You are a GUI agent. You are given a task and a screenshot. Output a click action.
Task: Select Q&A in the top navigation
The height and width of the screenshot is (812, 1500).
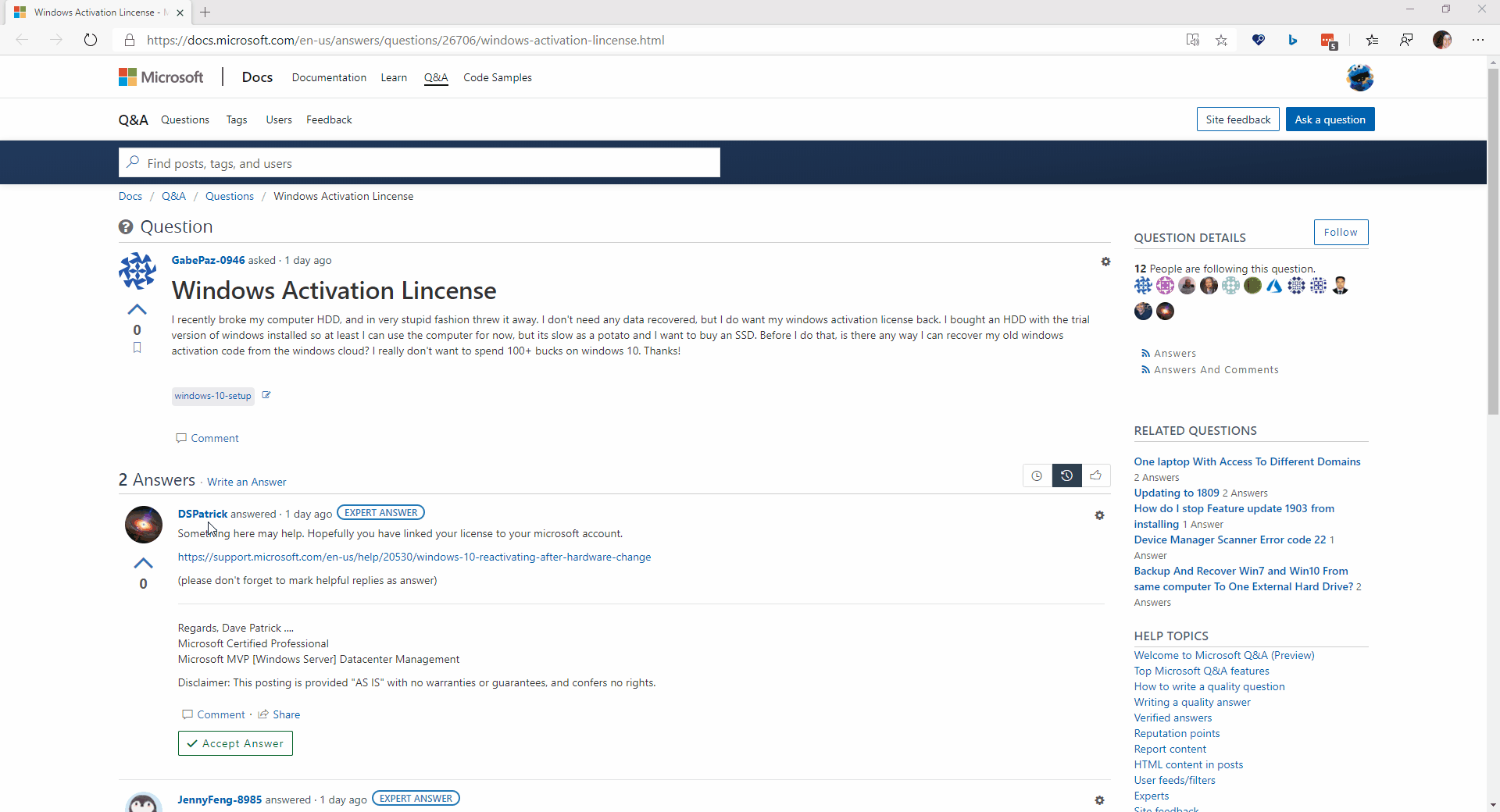pos(436,77)
